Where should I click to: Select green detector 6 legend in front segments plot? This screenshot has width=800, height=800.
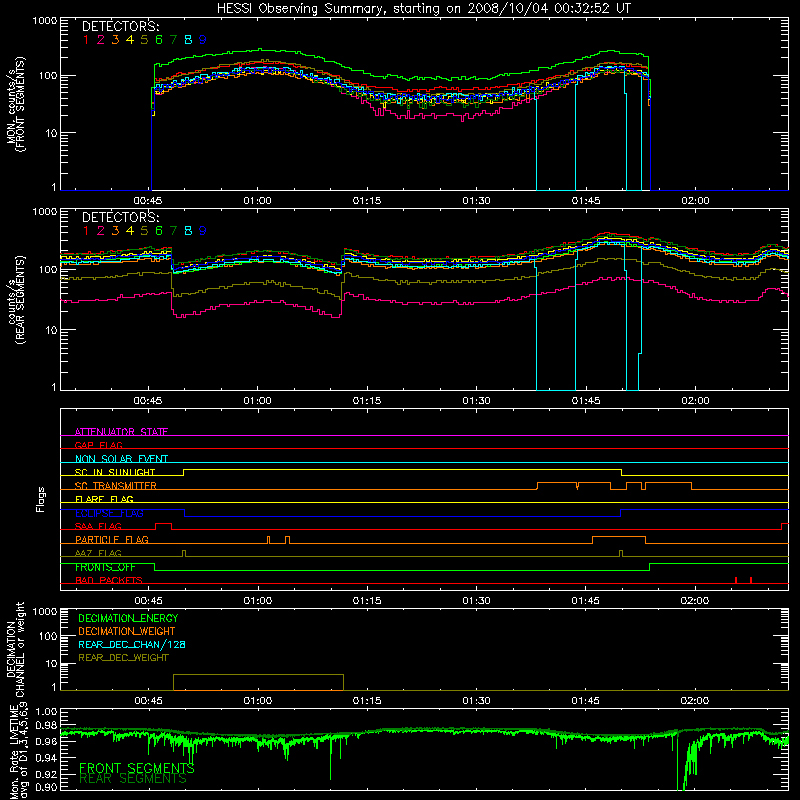coord(159,40)
